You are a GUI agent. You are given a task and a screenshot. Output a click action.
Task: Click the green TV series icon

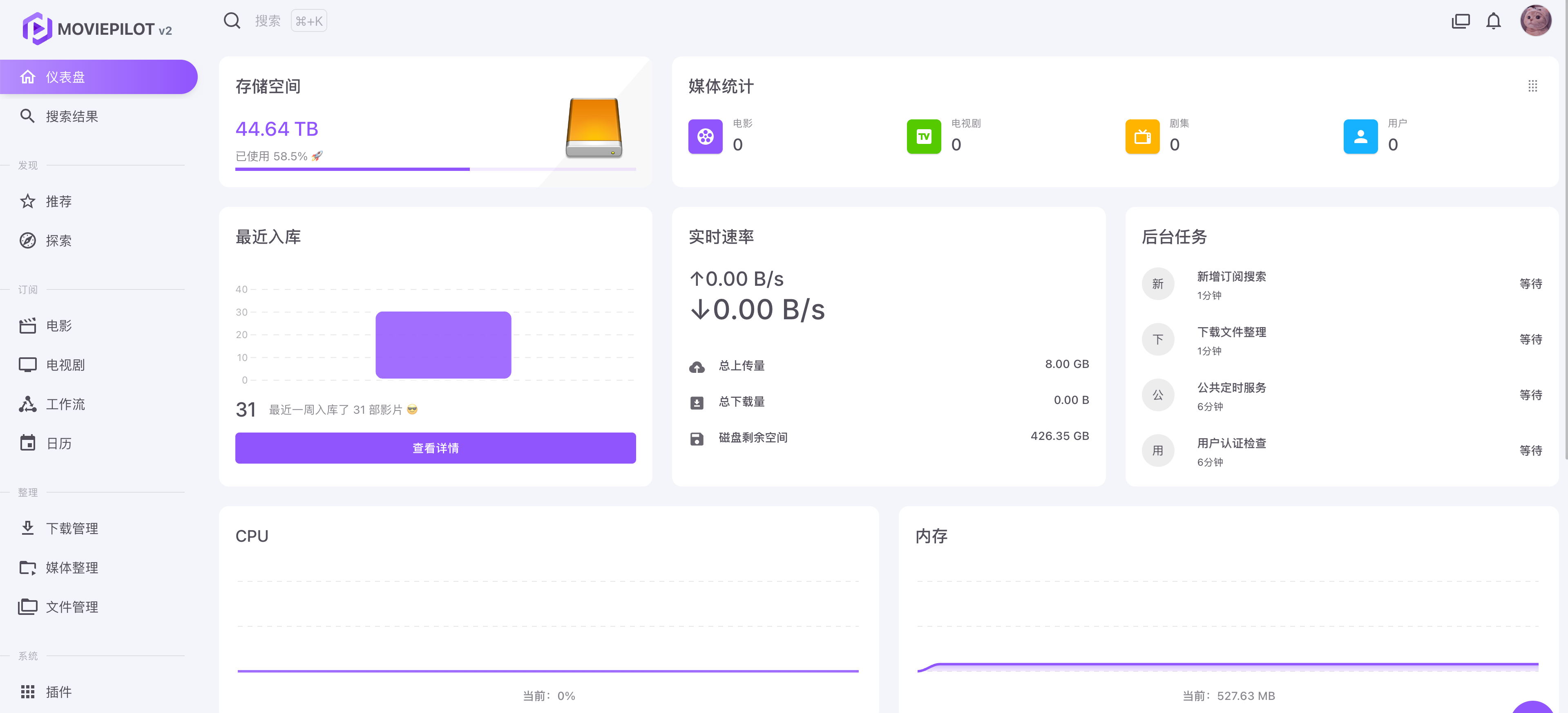pyautogui.click(x=923, y=137)
